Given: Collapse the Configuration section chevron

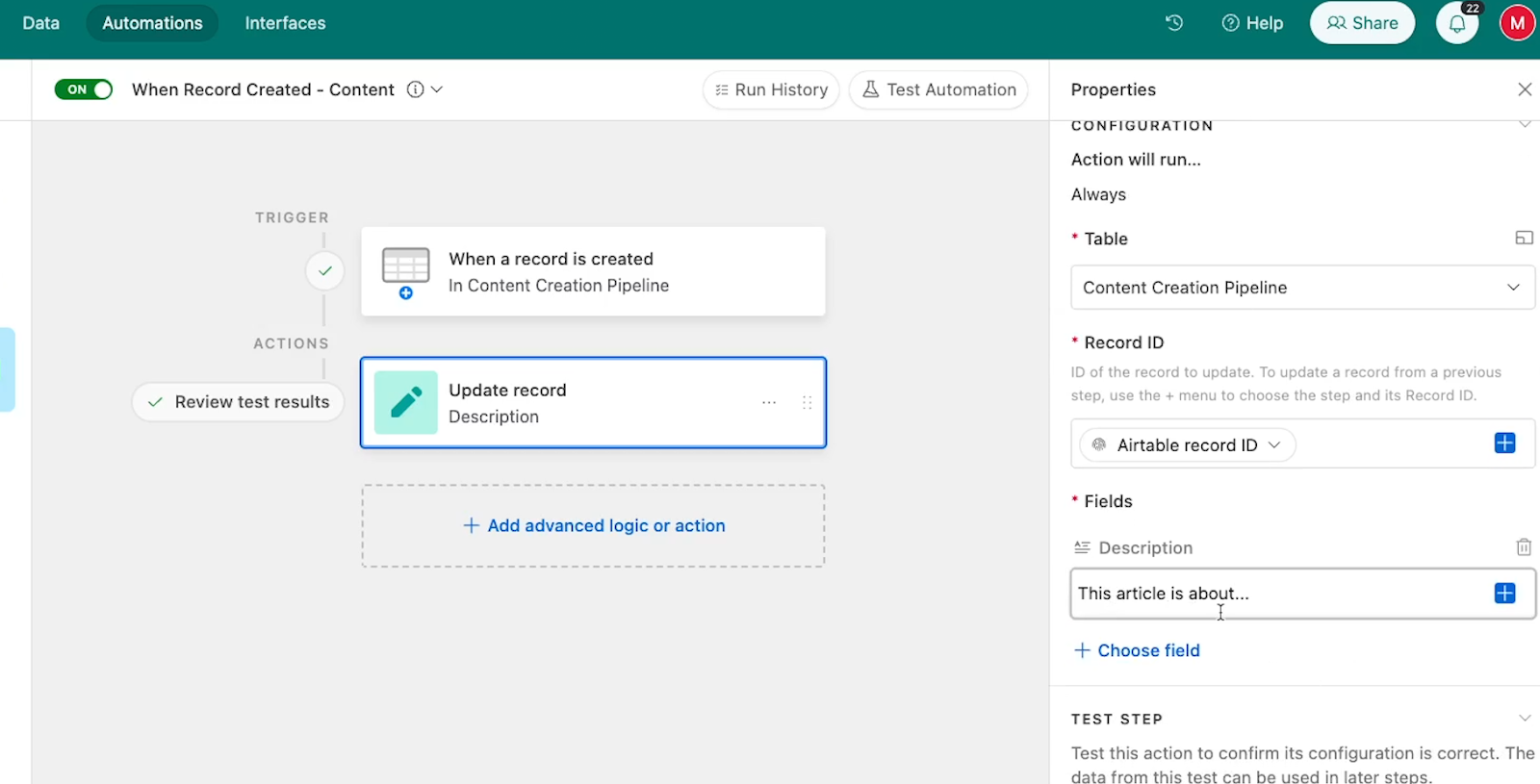Looking at the screenshot, I should click(x=1525, y=125).
